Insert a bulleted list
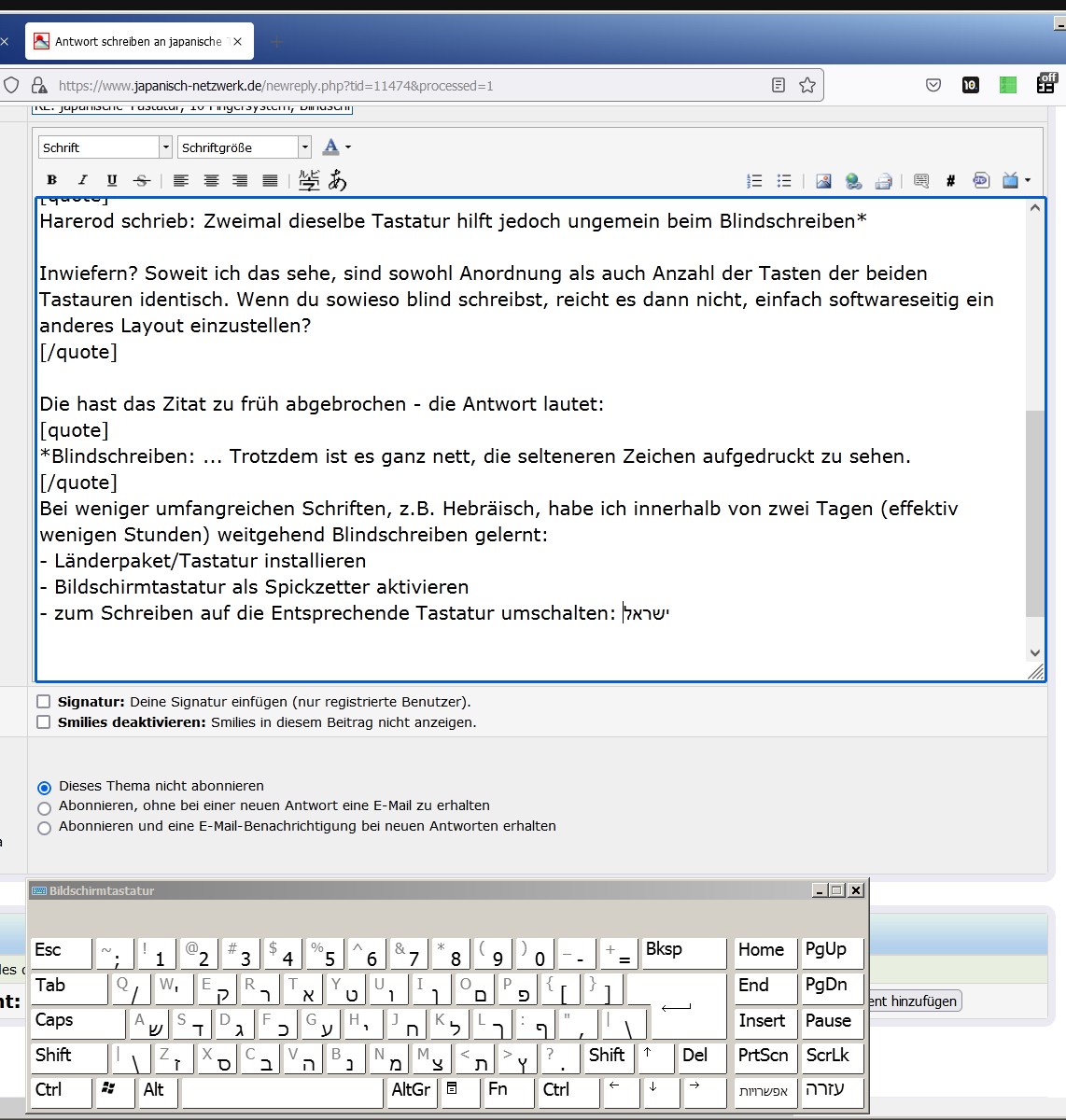Viewport: 1066px width, 1120px height. point(784,181)
